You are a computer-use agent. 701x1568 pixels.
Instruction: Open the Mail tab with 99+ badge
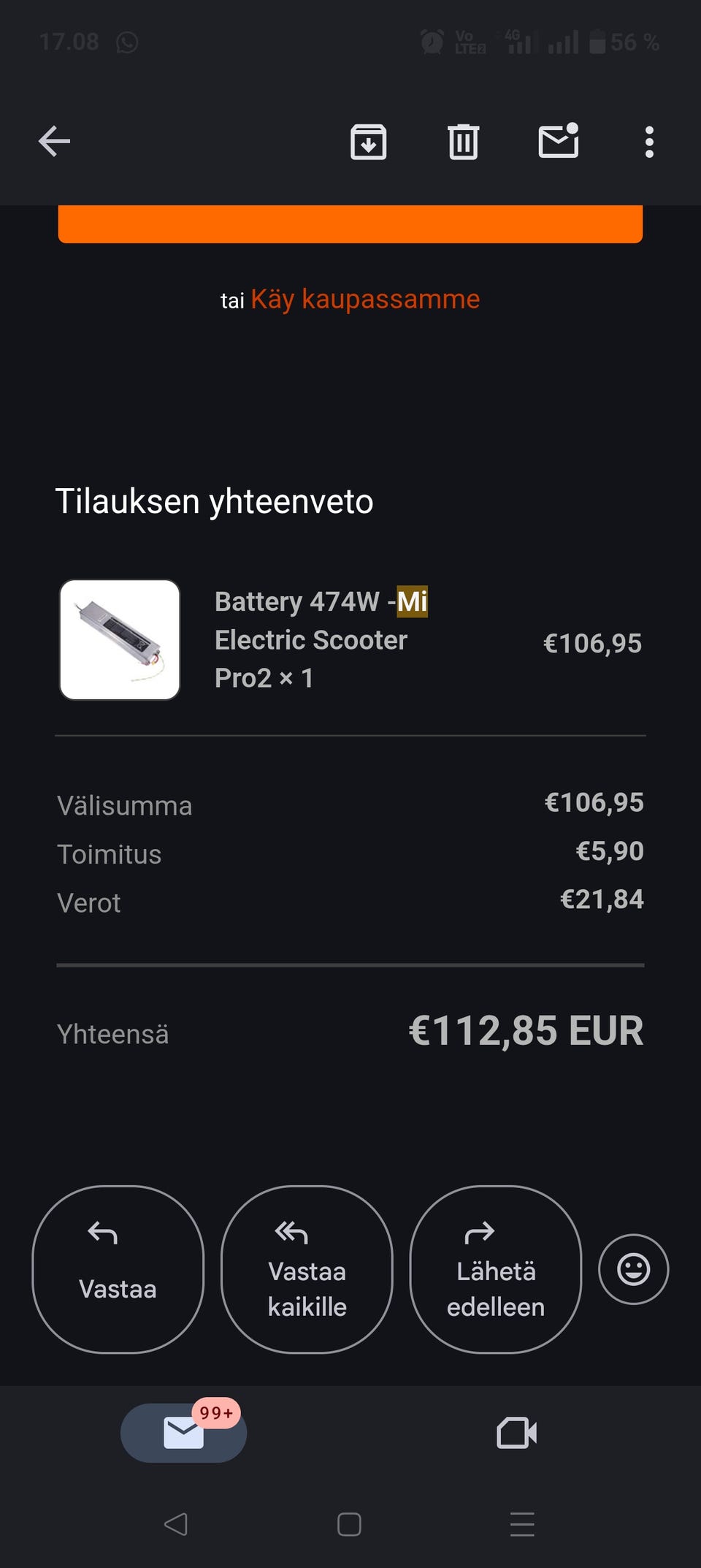[x=184, y=1433]
